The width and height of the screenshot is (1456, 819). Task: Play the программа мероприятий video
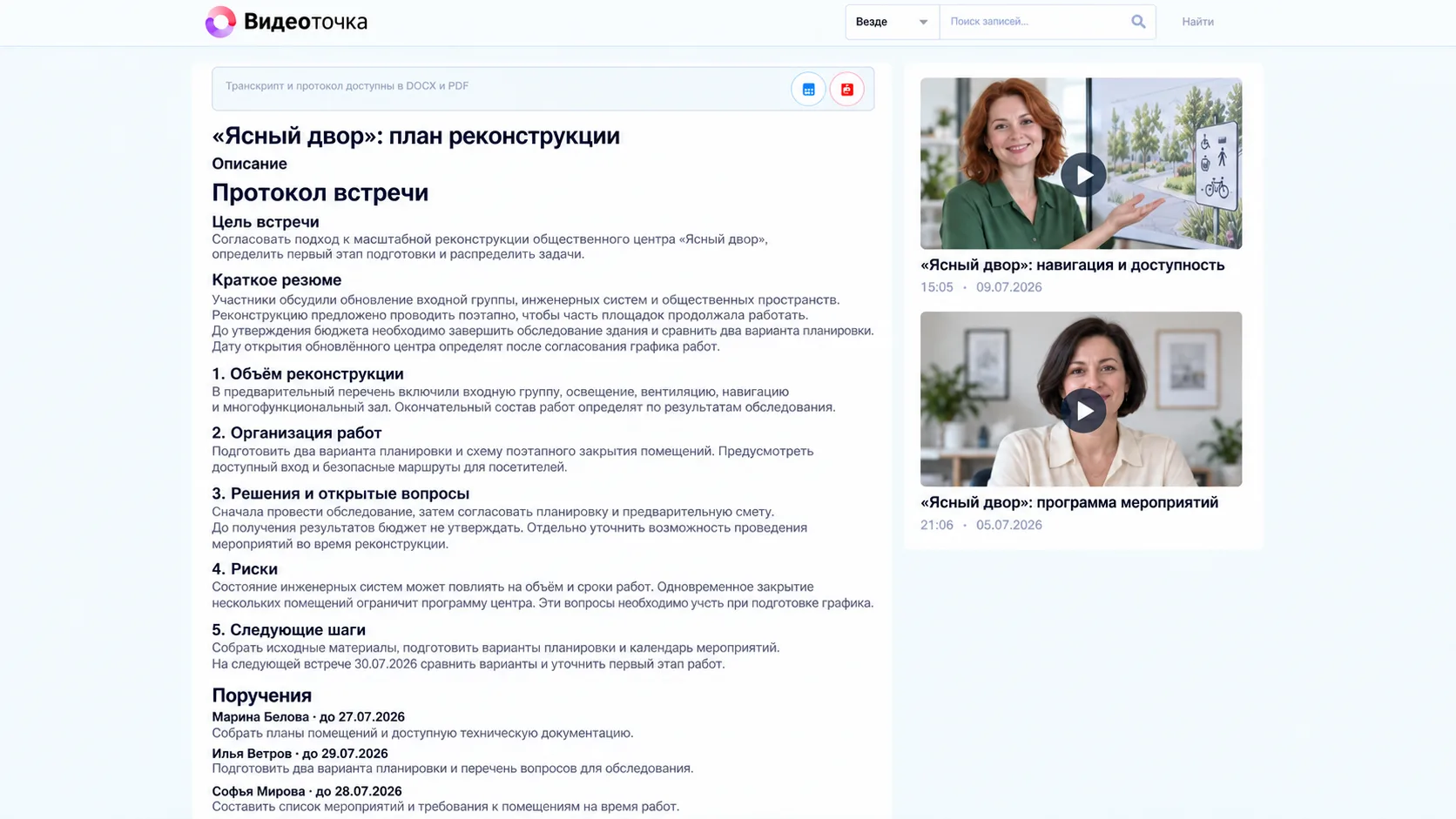1082,410
